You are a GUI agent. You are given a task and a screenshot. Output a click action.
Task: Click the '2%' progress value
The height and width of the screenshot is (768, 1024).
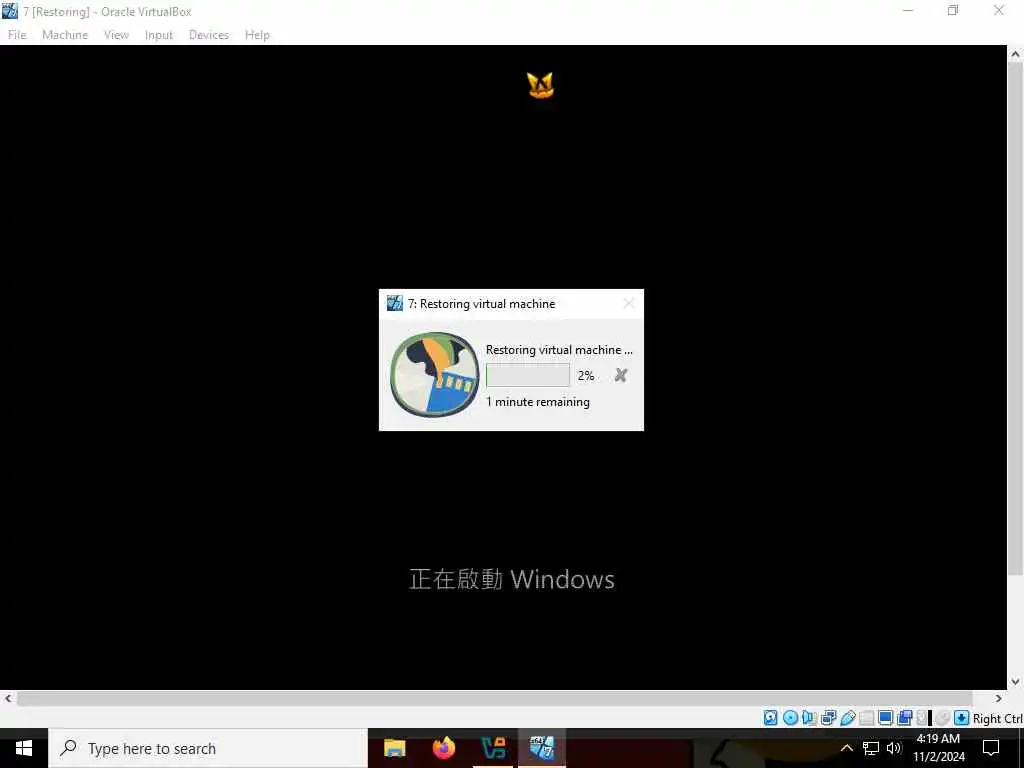pyautogui.click(x=586, y=376)
